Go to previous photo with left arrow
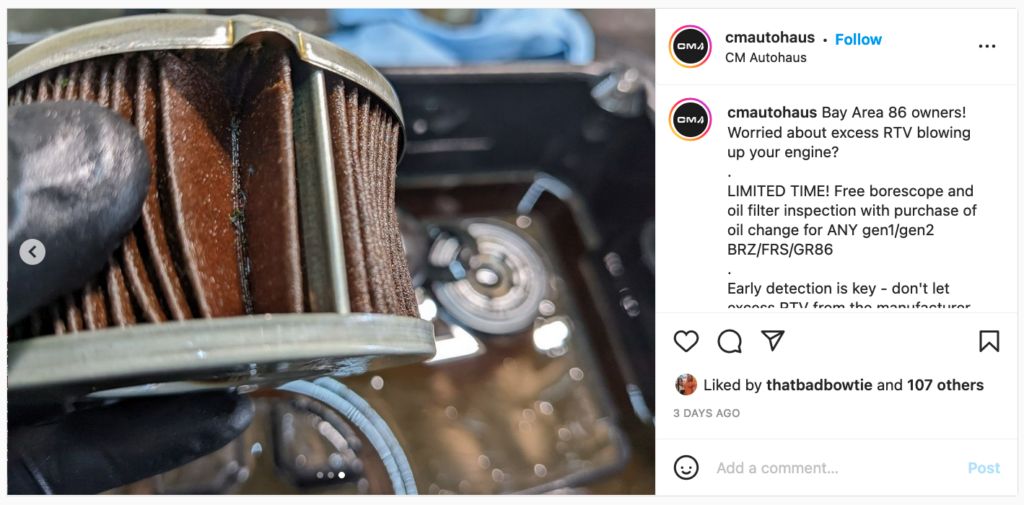Viewport: 1024px width, 505px height. pyautogui.click(x=33, y=252)
